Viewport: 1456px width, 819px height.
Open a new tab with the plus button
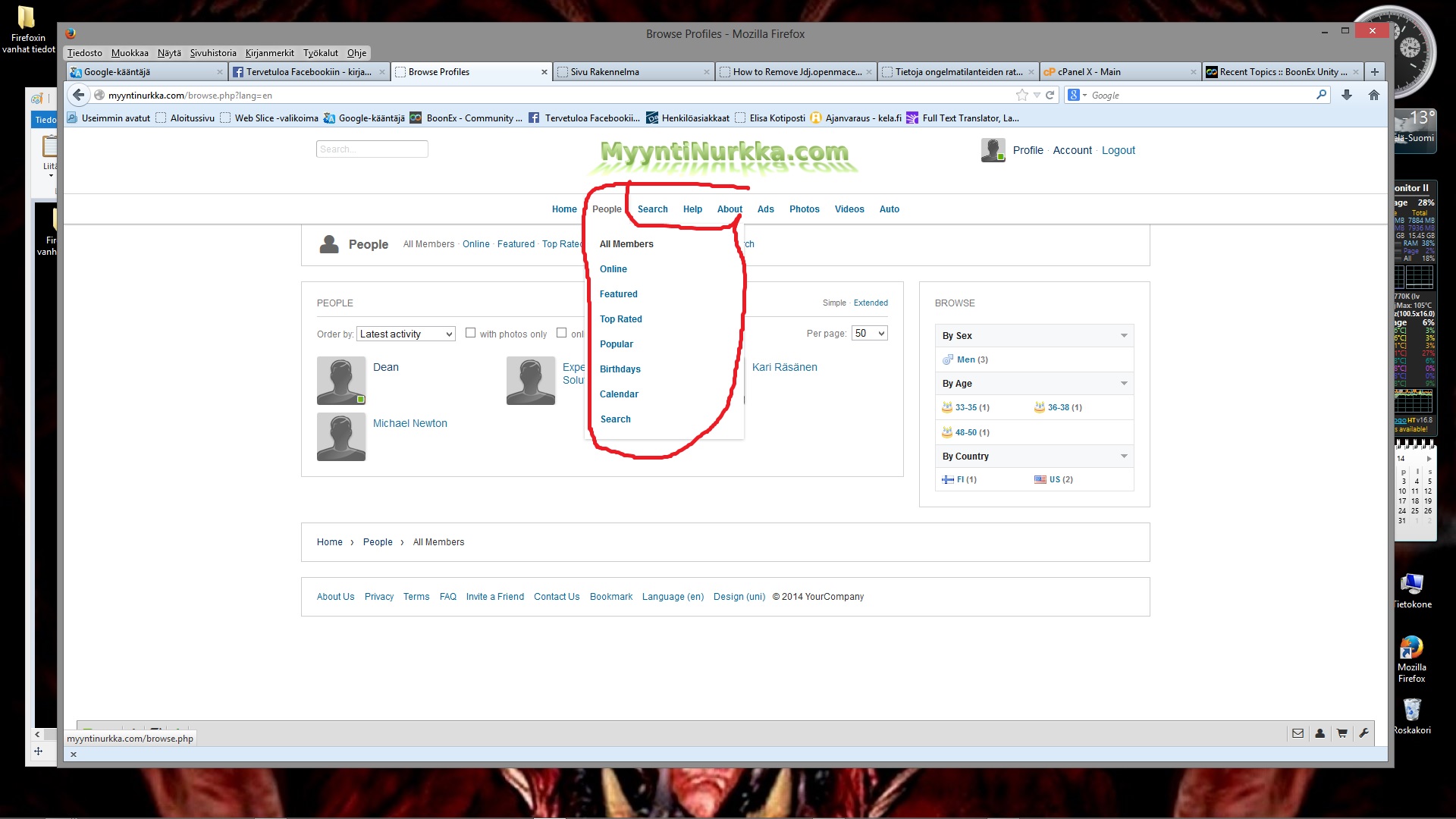click(x=1374, y=72)
